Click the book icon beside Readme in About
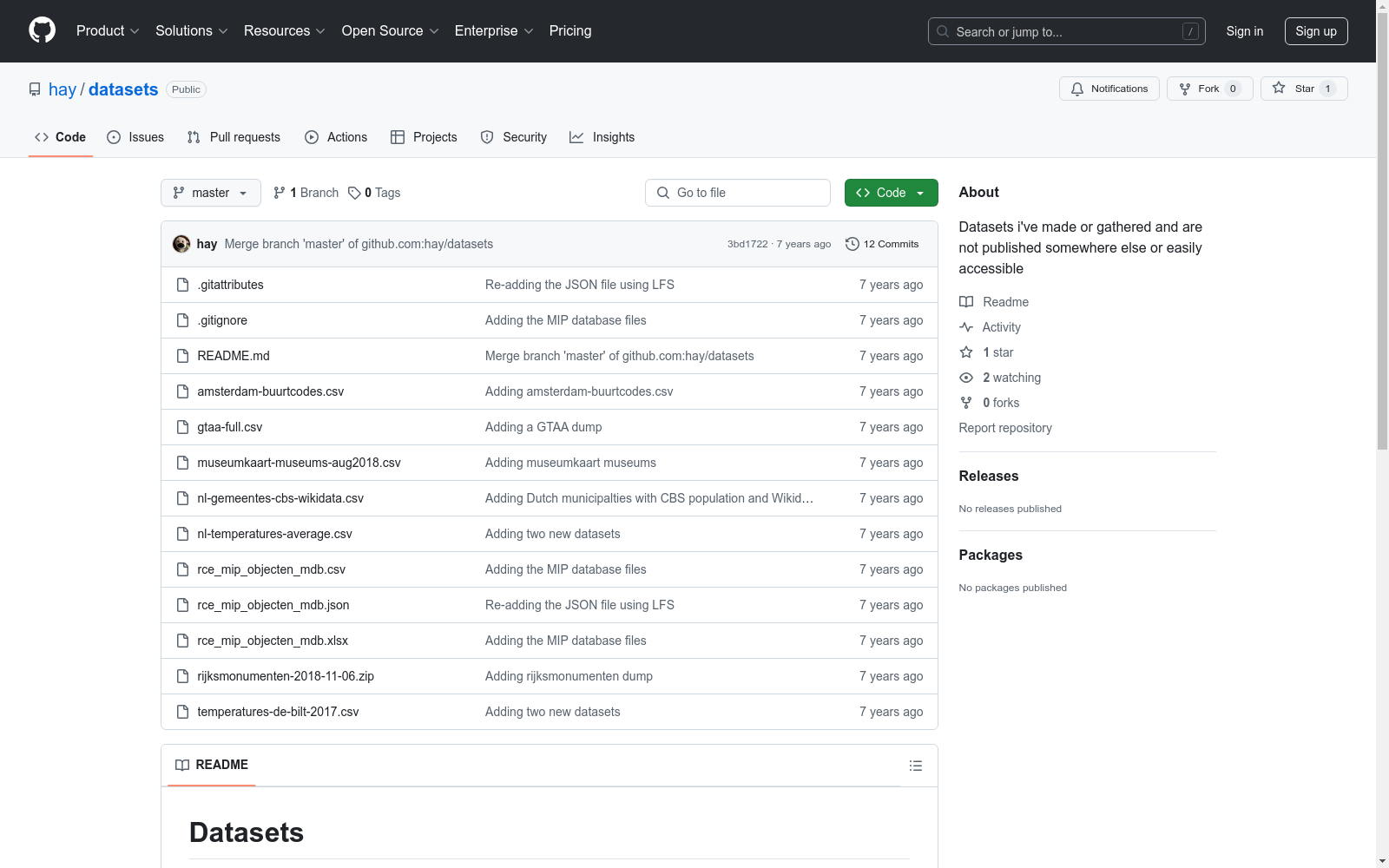 [966, 302]
